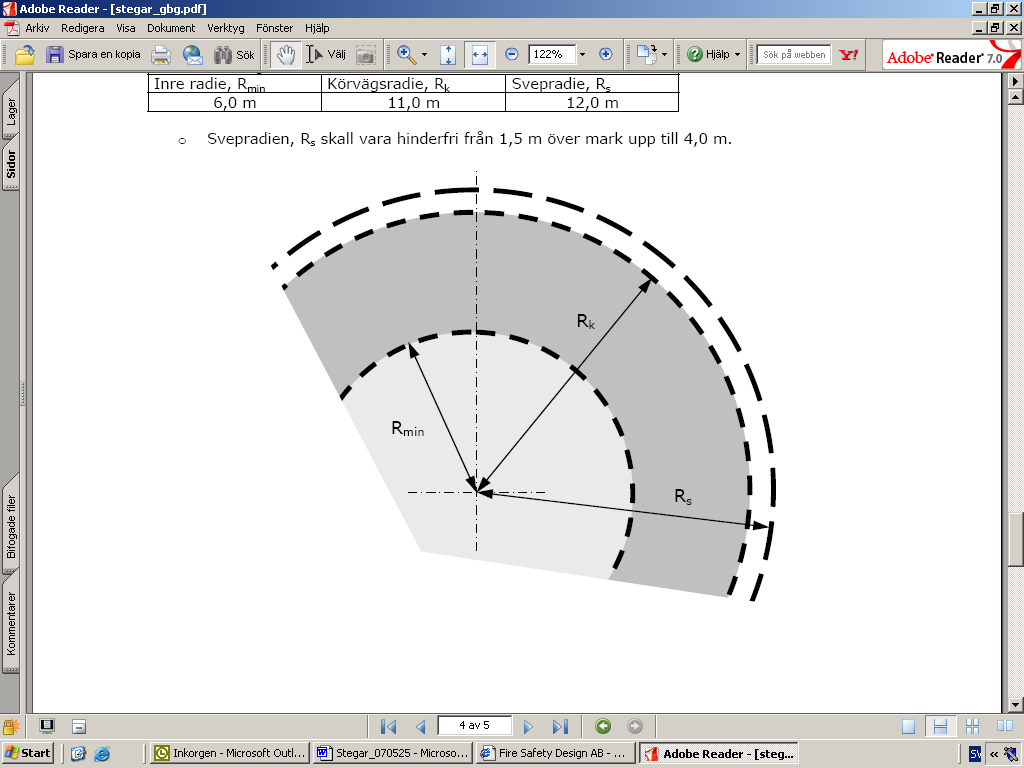
Task: Activate the Välj text select tool
Action: pos(326,55)
